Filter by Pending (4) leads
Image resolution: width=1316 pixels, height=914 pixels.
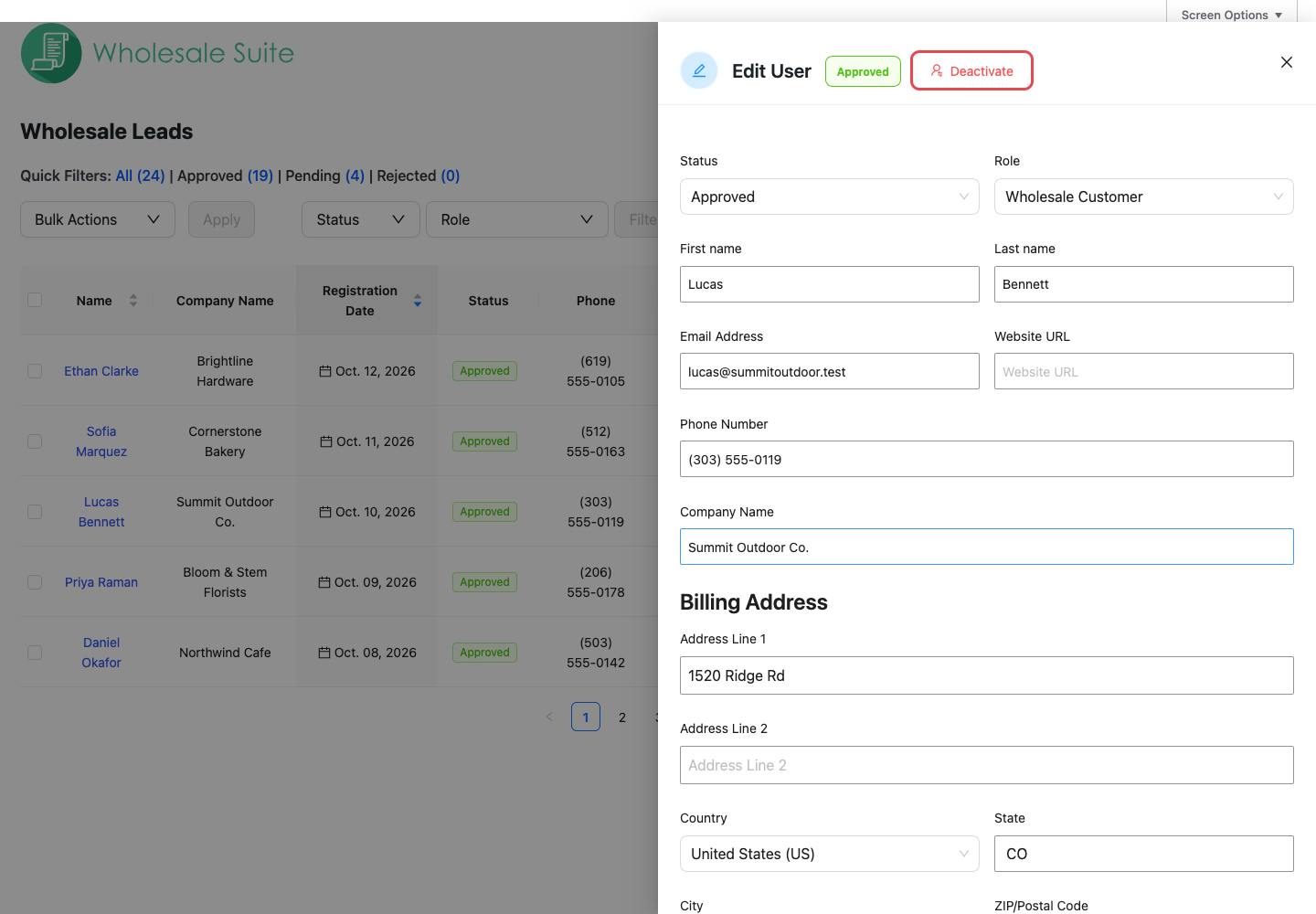(324, 175)
